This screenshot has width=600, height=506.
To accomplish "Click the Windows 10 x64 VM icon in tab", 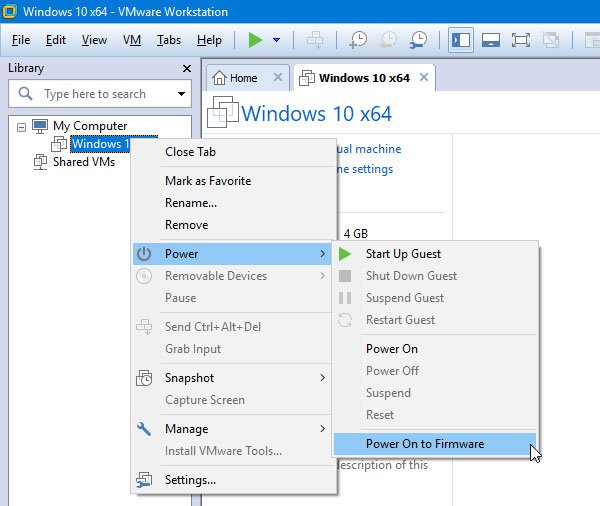I will tap(307, 78).
